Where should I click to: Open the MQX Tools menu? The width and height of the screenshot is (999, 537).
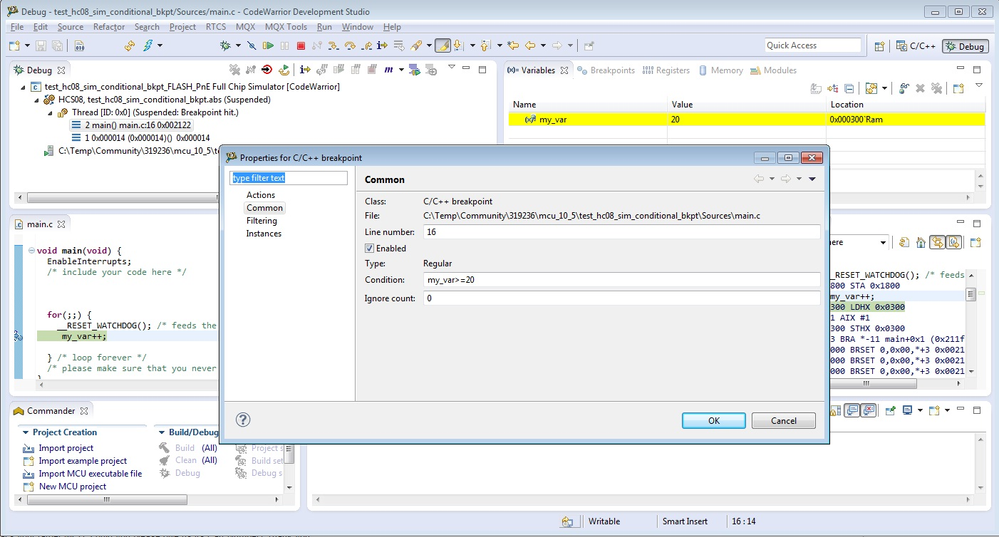[286, 27]
